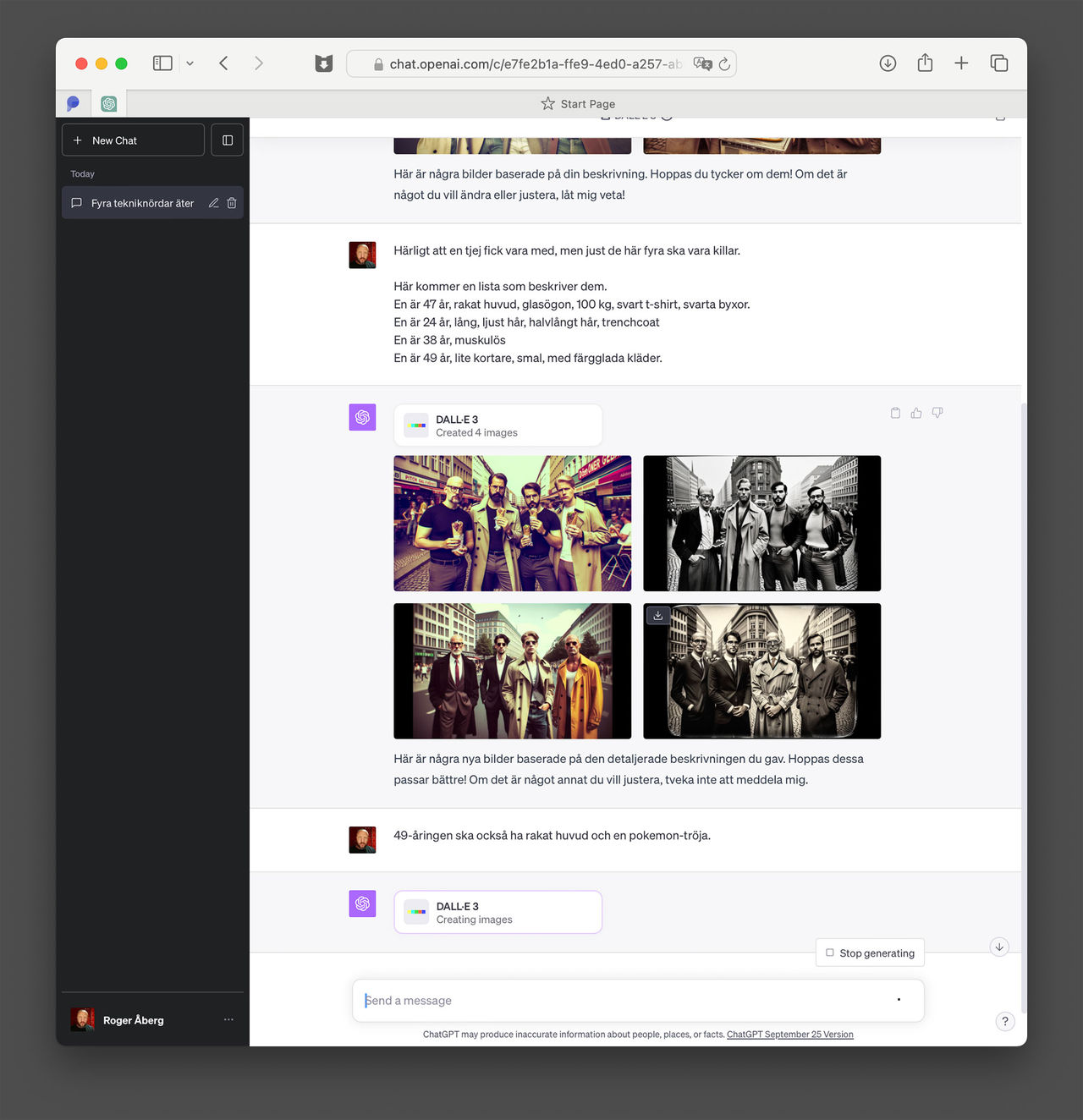1083x1120 pixels.
Task: Click the Send a message field
Action: click(x=626, y=1001)
